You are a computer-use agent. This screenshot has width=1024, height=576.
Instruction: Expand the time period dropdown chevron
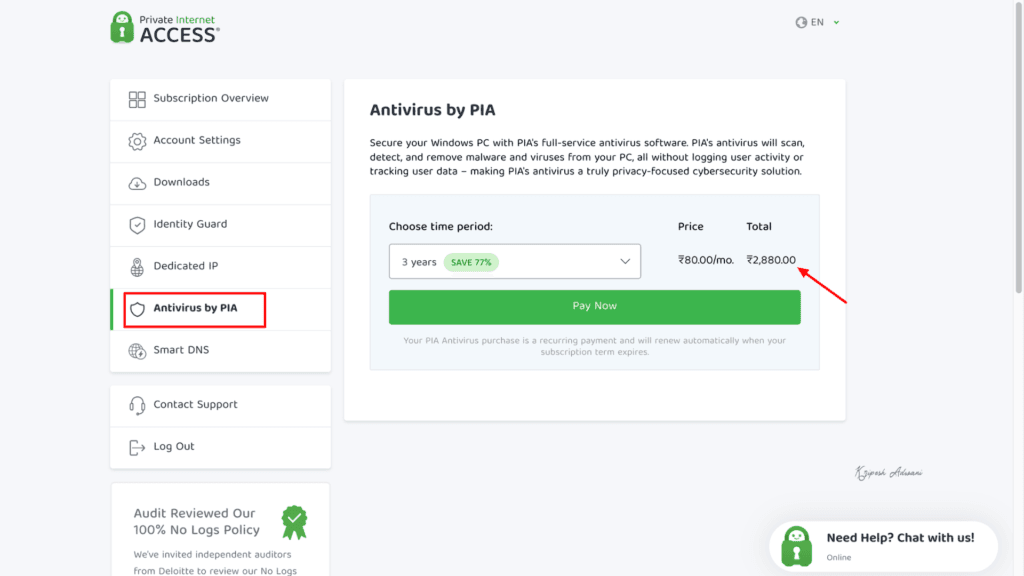(x=625, y=262)
